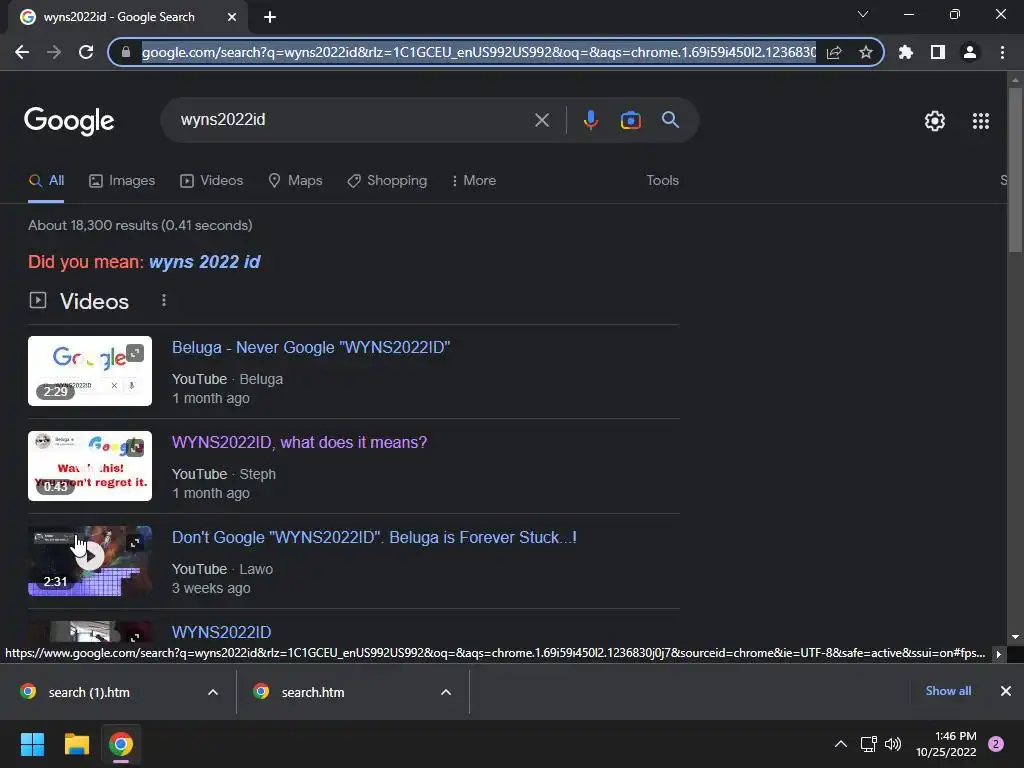Go to Google homepage via logo
The width and height of the screenshot is (1024, 768).
tap(69, 121)
